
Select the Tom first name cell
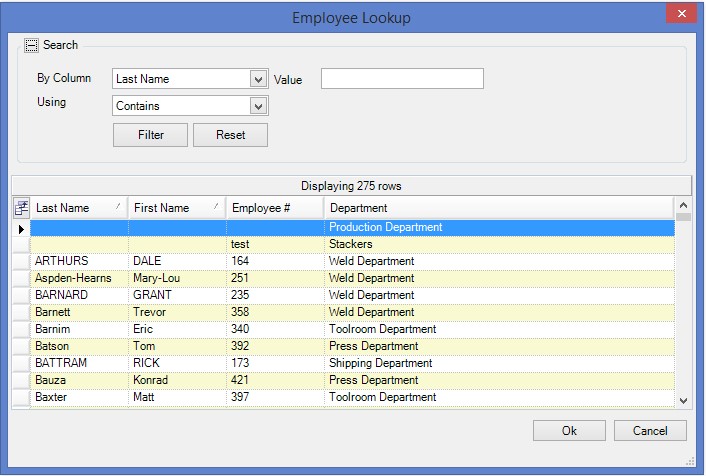[177, 346]
